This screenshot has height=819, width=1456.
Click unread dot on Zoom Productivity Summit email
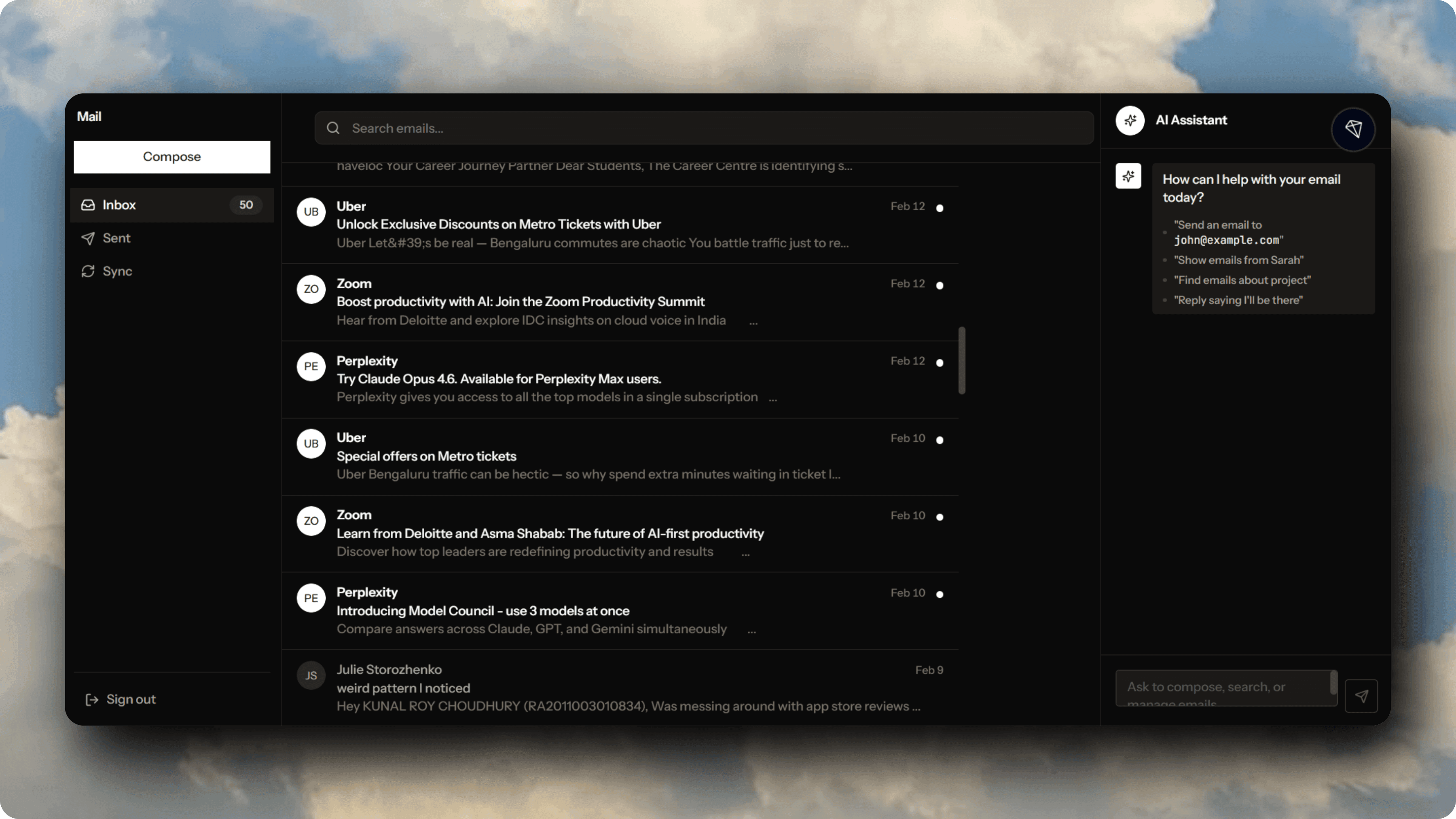940,286
